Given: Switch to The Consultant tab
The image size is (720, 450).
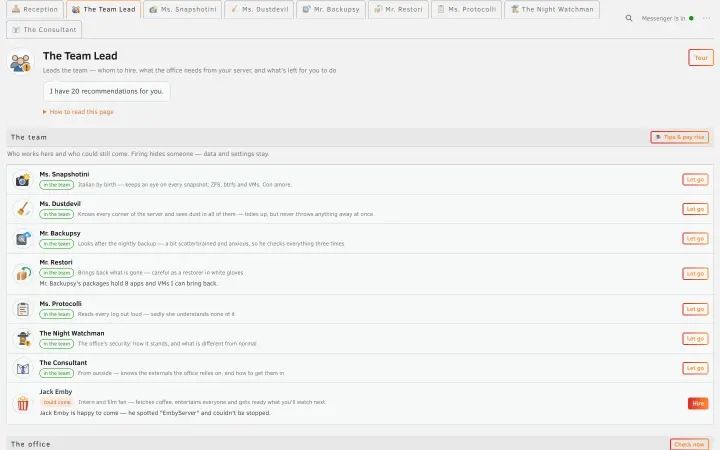Looking at the screenshot, I should pos(44,29).
